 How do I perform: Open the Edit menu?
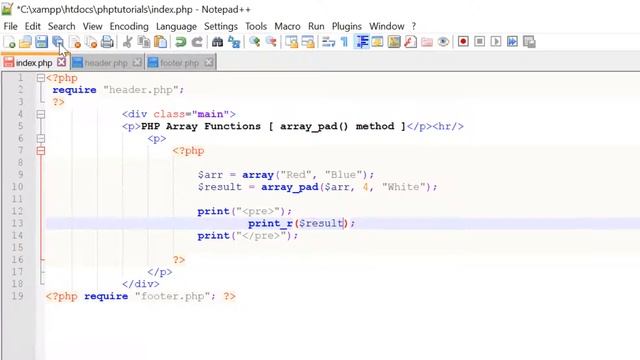[x=33, y=26]
